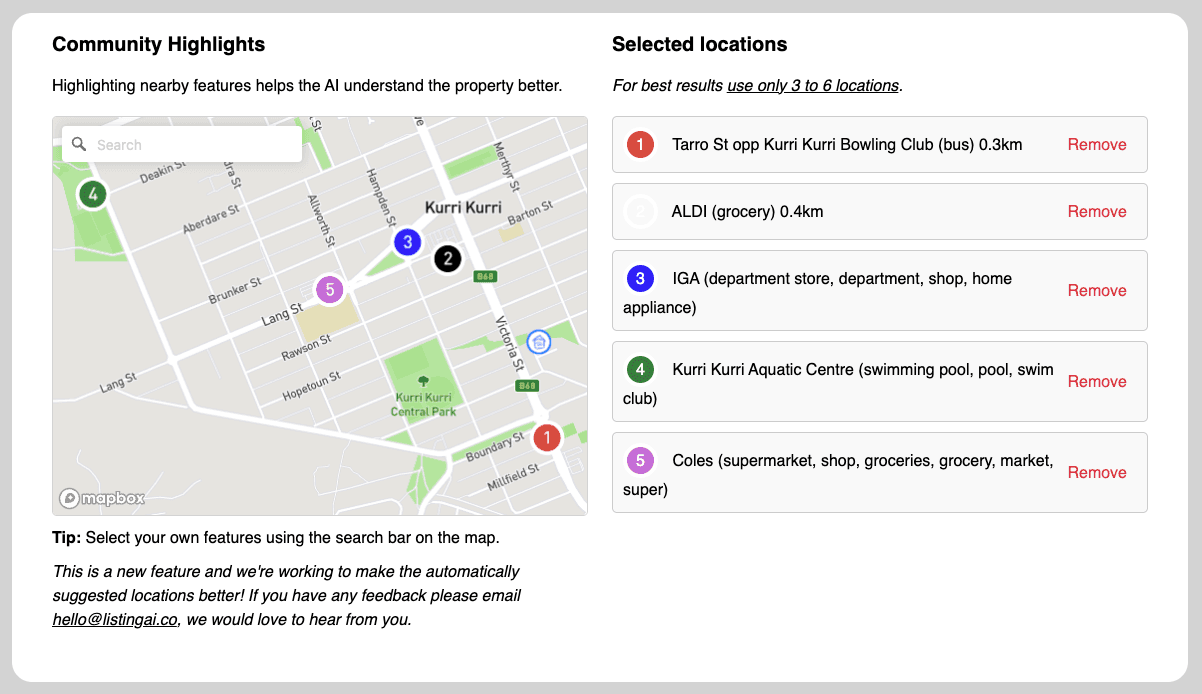Click map marker 1 near Boundary St
Viewport: 1202px width, 694px height.
[547, 437]
